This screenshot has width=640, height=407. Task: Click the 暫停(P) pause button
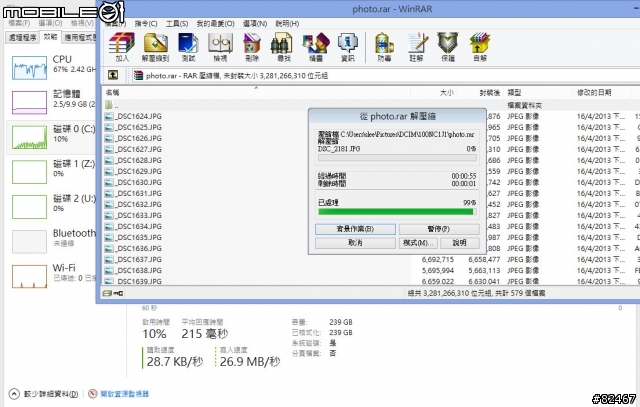click(x=439, y=229)
